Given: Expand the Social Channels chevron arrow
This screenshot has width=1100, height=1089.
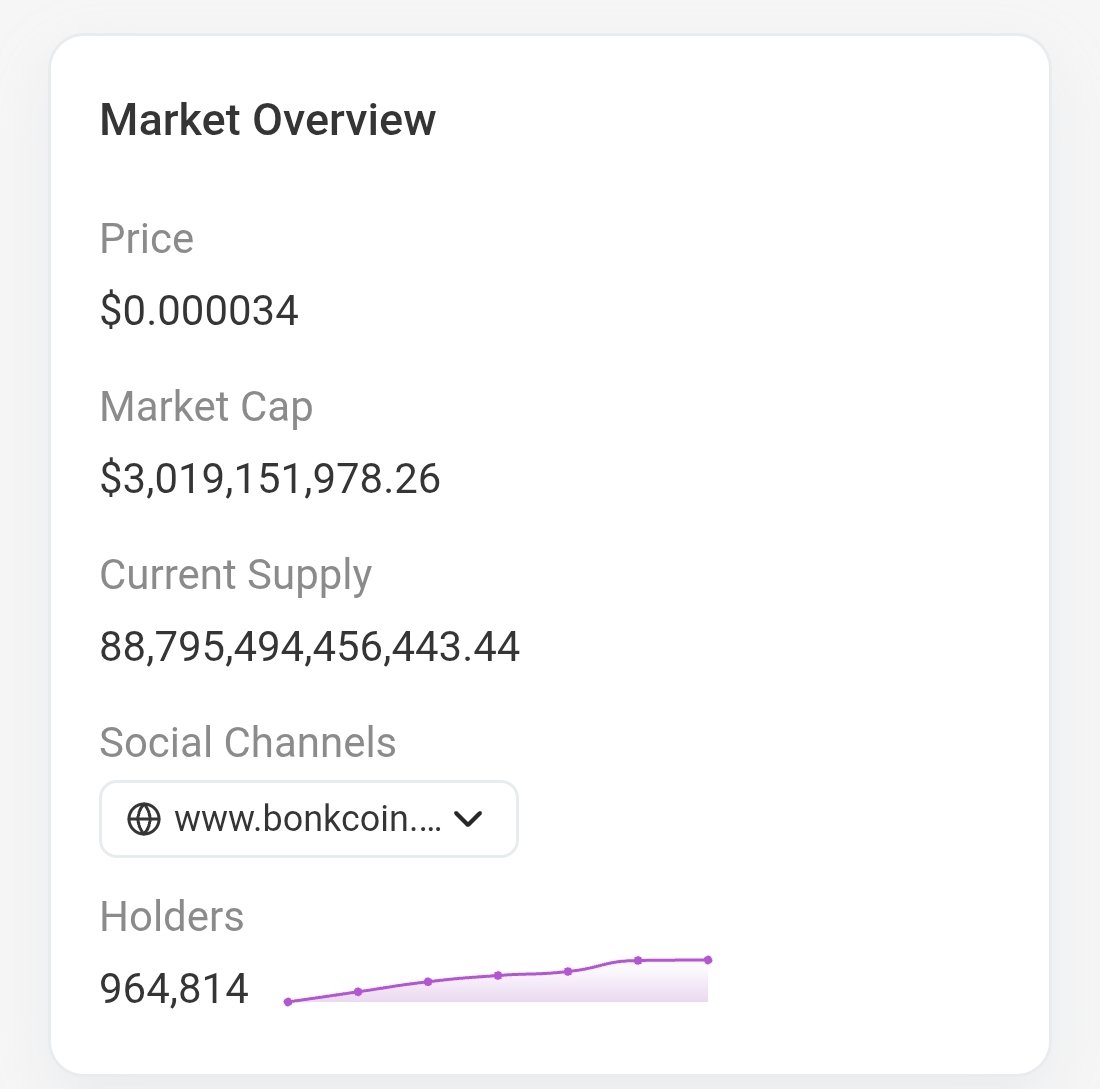Looking at the screenshot, I should click(468, 819).
